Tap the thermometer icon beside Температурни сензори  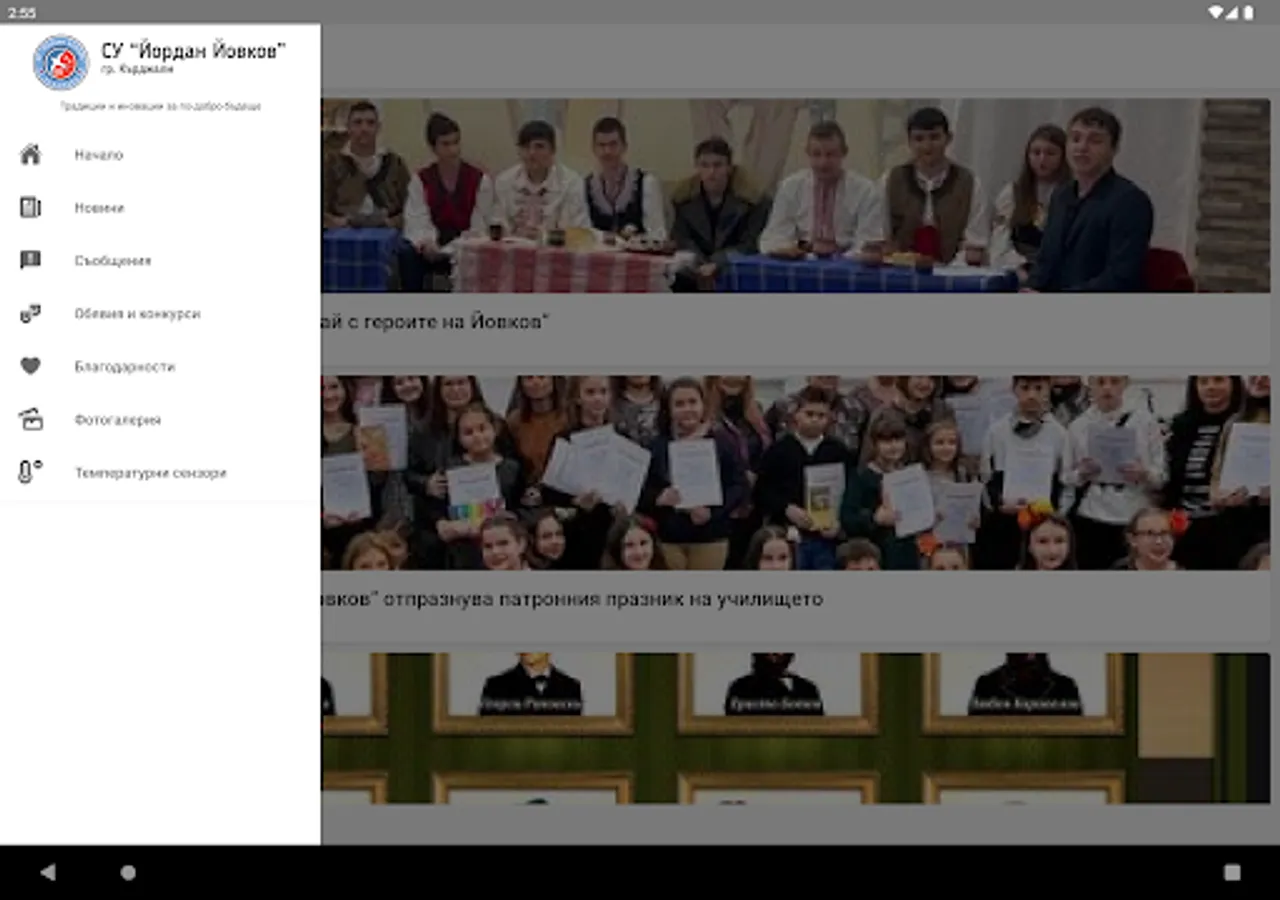31,473
